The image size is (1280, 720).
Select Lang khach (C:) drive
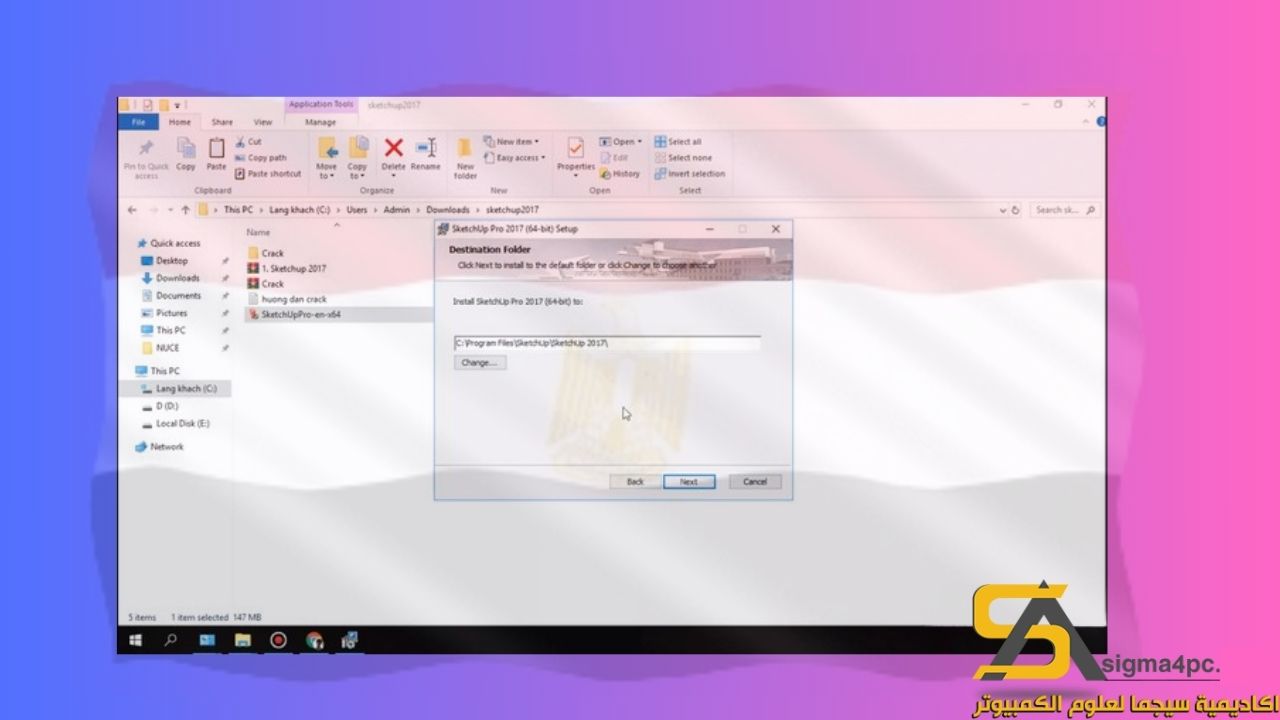tap(178, 388)
